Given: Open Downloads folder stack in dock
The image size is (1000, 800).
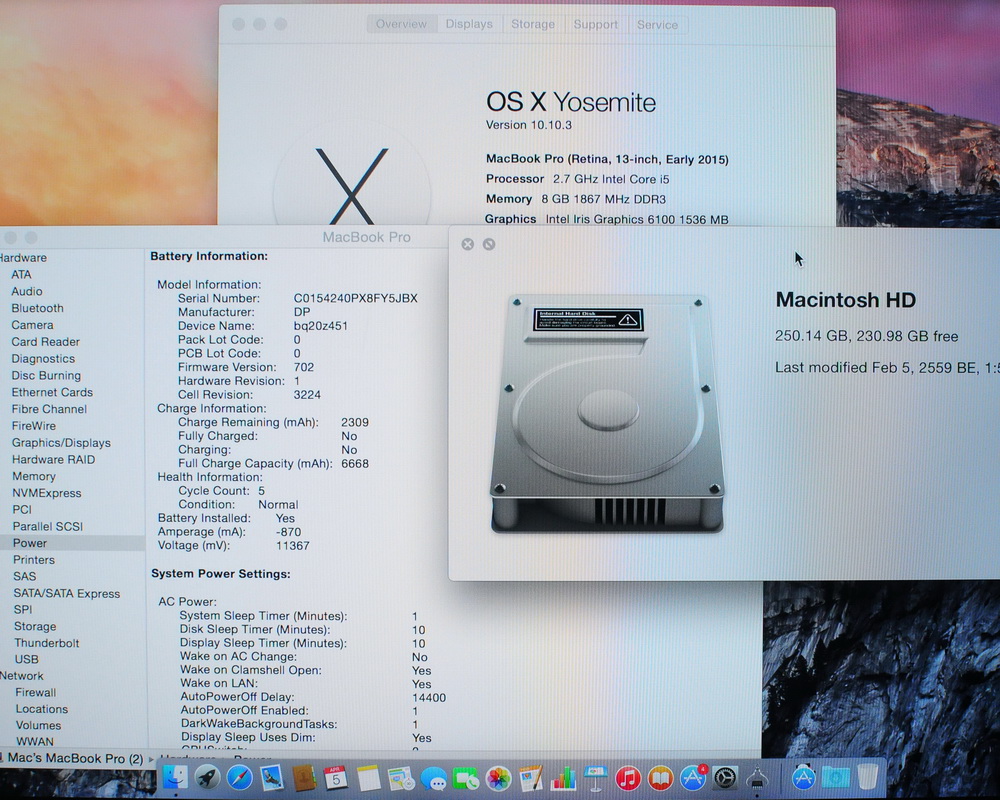Looking at the screenshot, I should click(x=835, y=778).
